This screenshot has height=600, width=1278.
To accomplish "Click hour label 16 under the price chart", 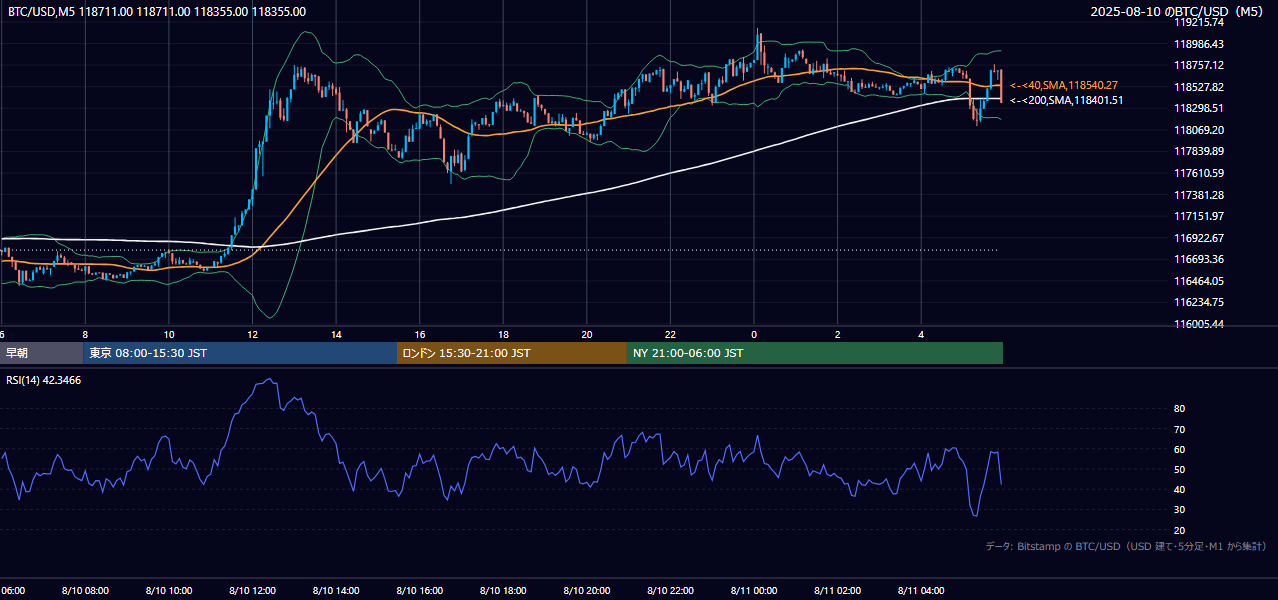I will pyautogui.click(x=420, y=335).
